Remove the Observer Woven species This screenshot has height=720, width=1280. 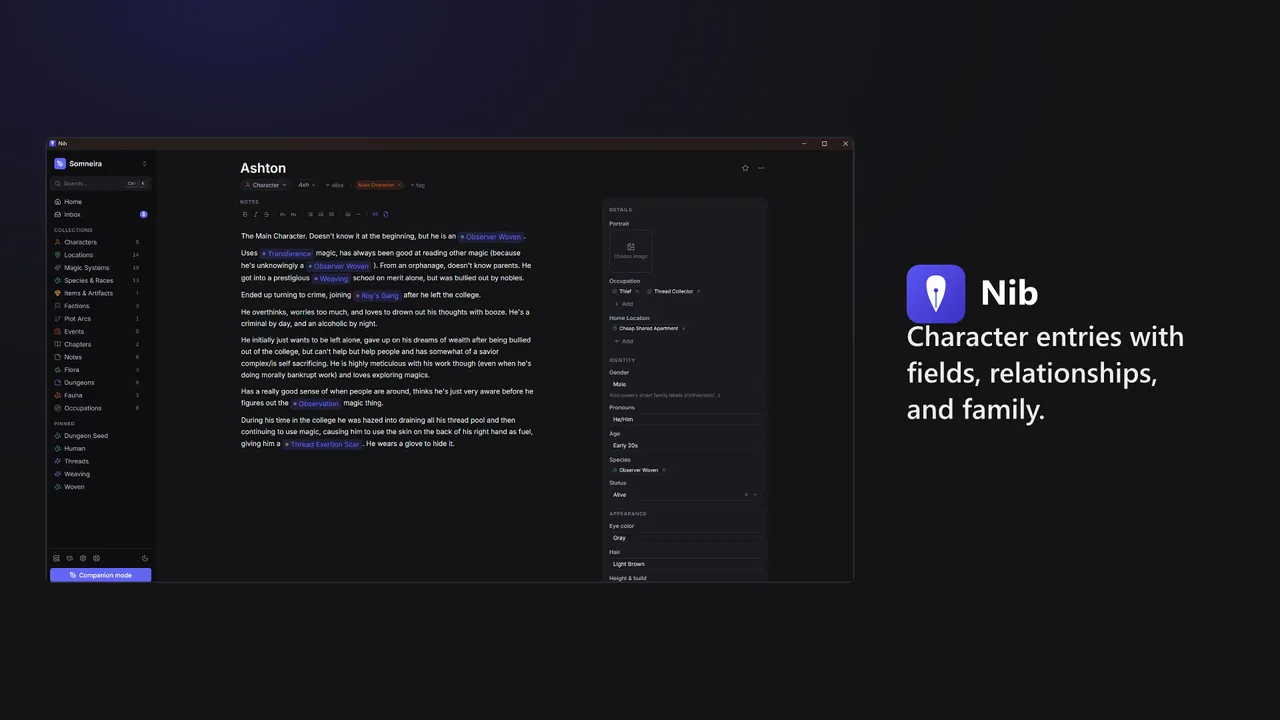pyautogui.click(x=664, y=470)
